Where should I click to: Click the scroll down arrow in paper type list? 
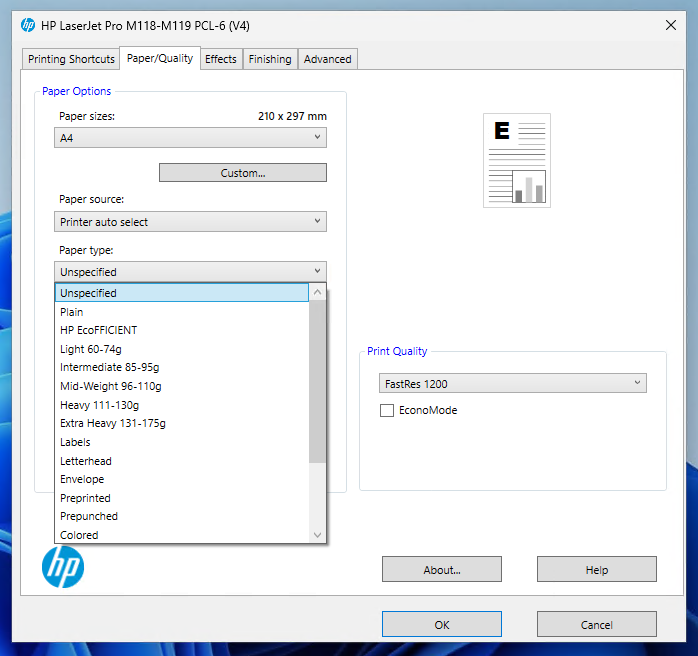coord(317,535)
